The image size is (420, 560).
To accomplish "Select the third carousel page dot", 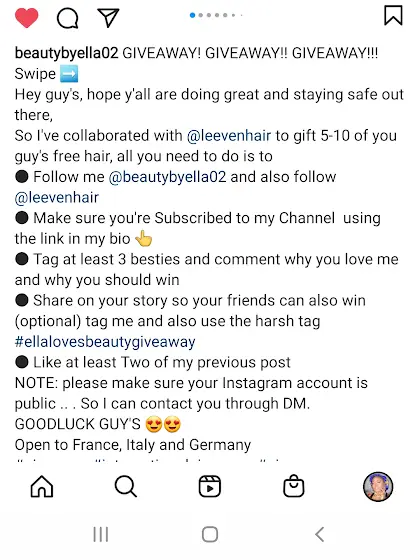I will [209, 15].
